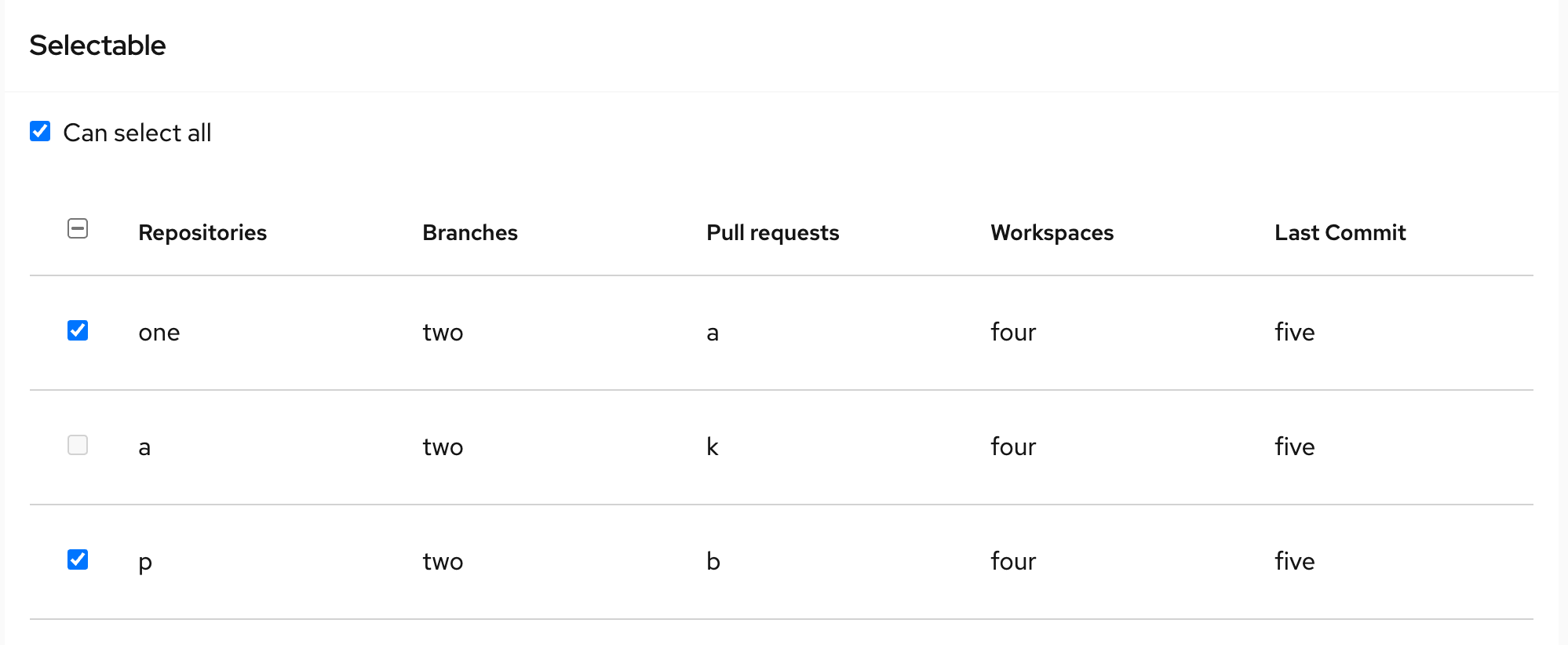This screenshot has height=645, width=1568.
Task: Click the Pull requests column header
Action: click(773, 232)
